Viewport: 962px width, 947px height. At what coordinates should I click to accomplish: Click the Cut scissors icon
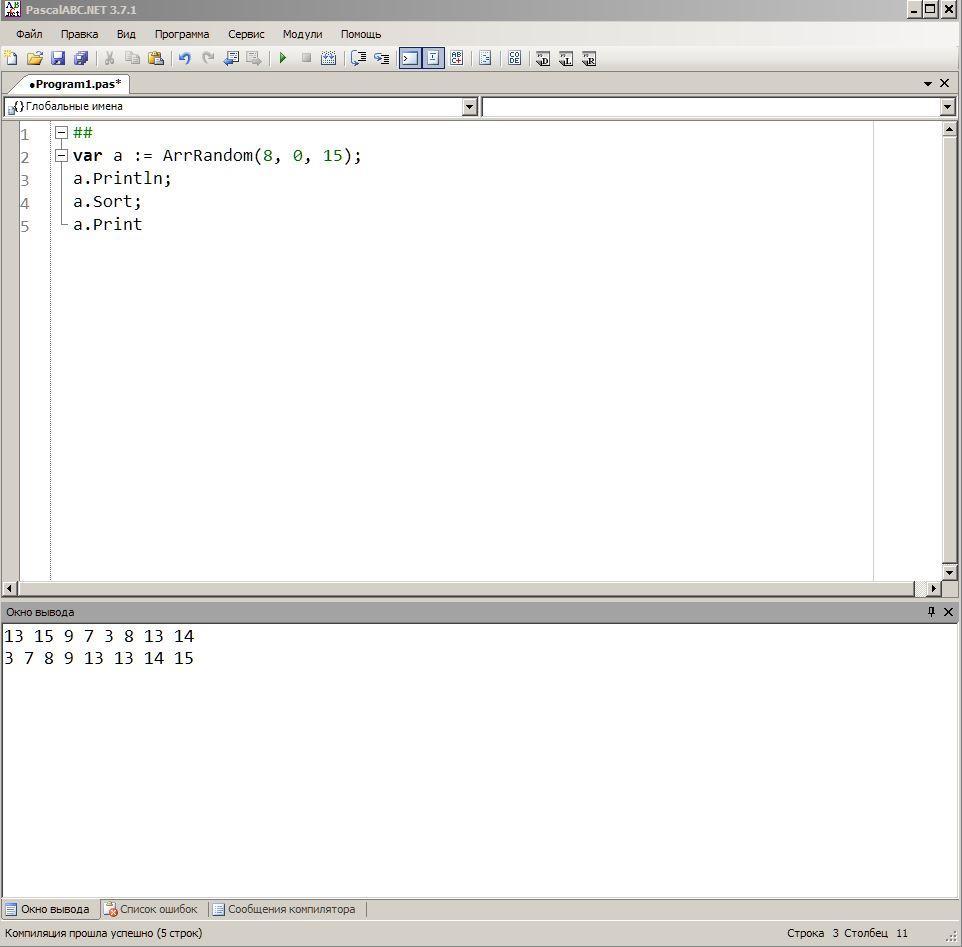pyautogui.click(x=110, y=58)
